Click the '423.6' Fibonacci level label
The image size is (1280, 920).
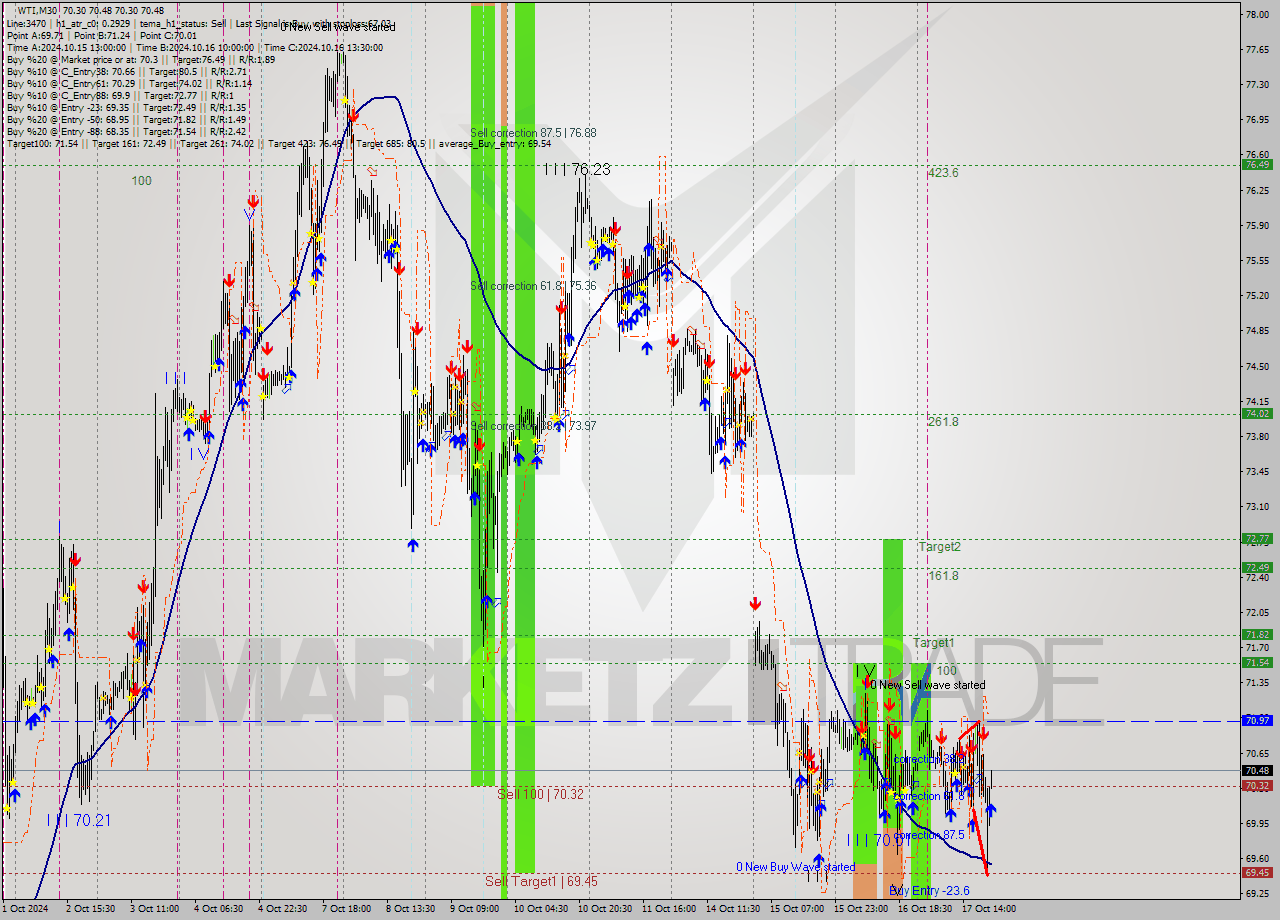click(943, 173)
